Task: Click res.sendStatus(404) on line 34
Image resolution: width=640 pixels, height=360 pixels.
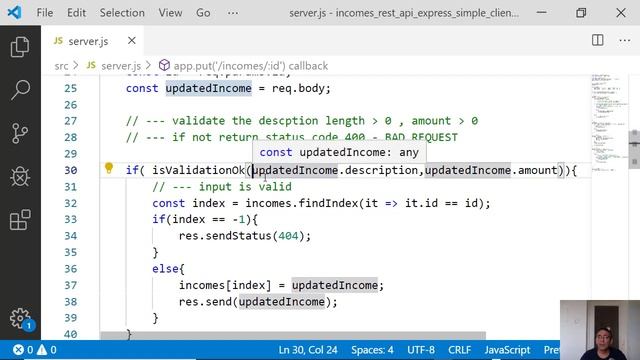Action: [x=244, y=236]
